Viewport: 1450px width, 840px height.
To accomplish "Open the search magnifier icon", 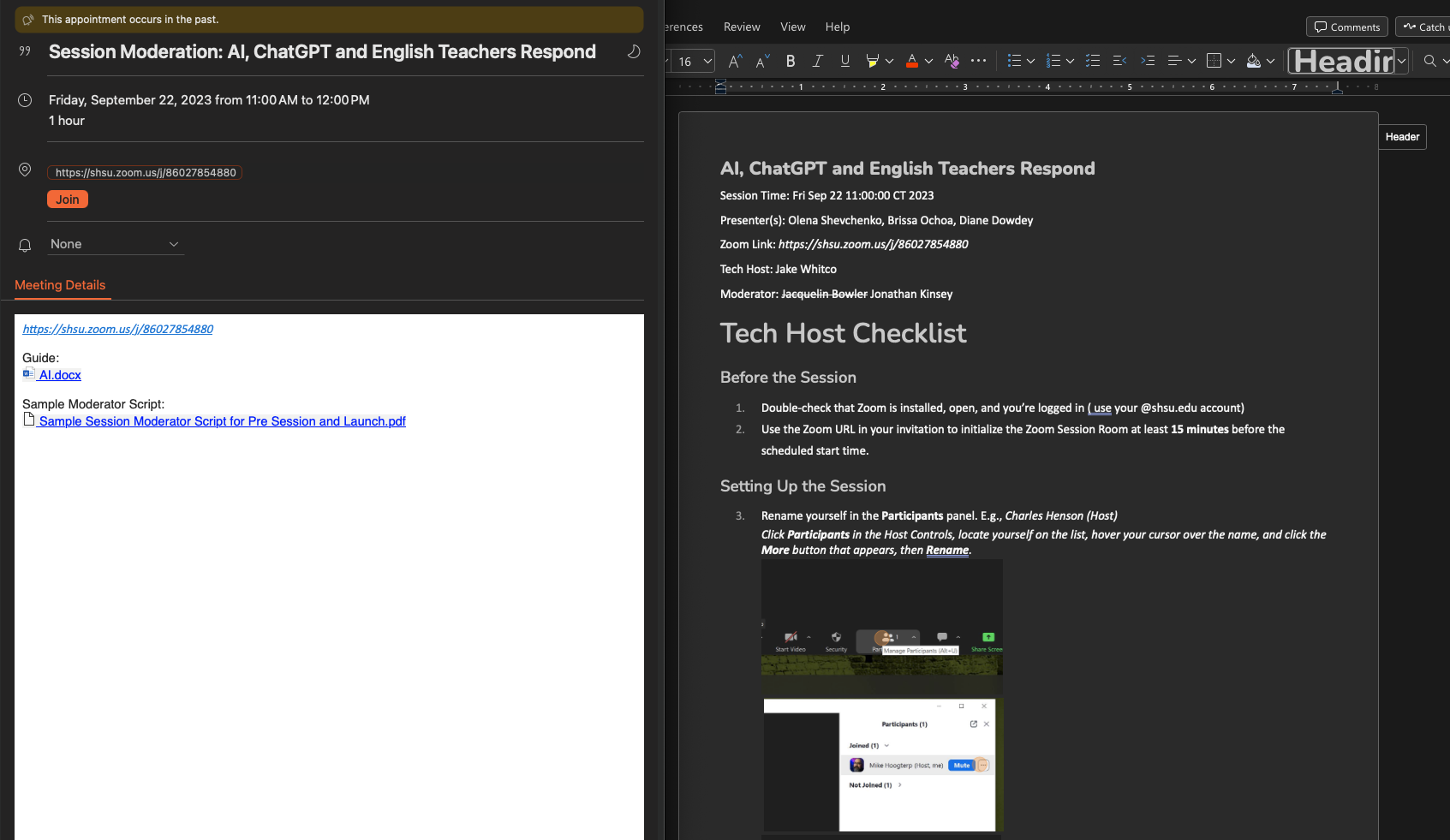I will point(1429,61).
